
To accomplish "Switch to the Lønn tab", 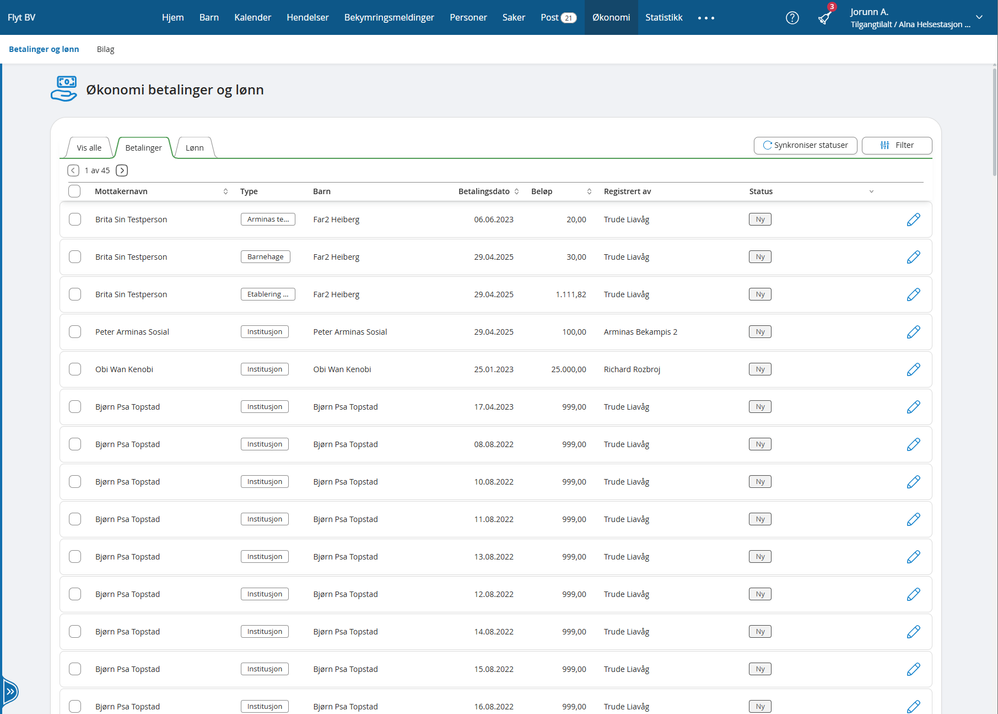I will pyautogui.click(x=195, y=148).
